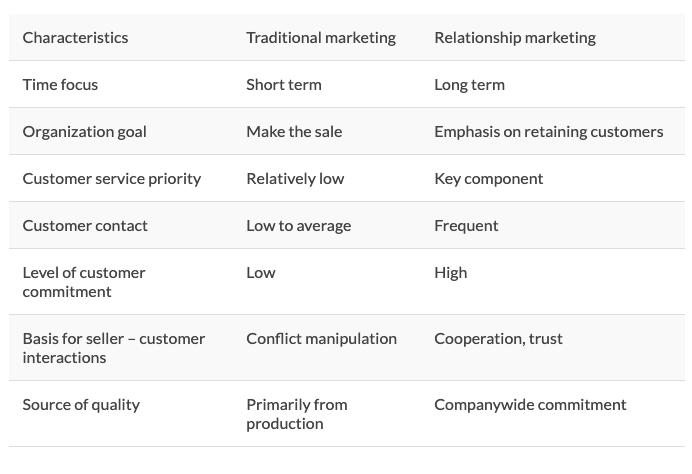Screen dimensions: 692x474
Task: Select the Frequent cell
Action: click(x=466, y=226)
